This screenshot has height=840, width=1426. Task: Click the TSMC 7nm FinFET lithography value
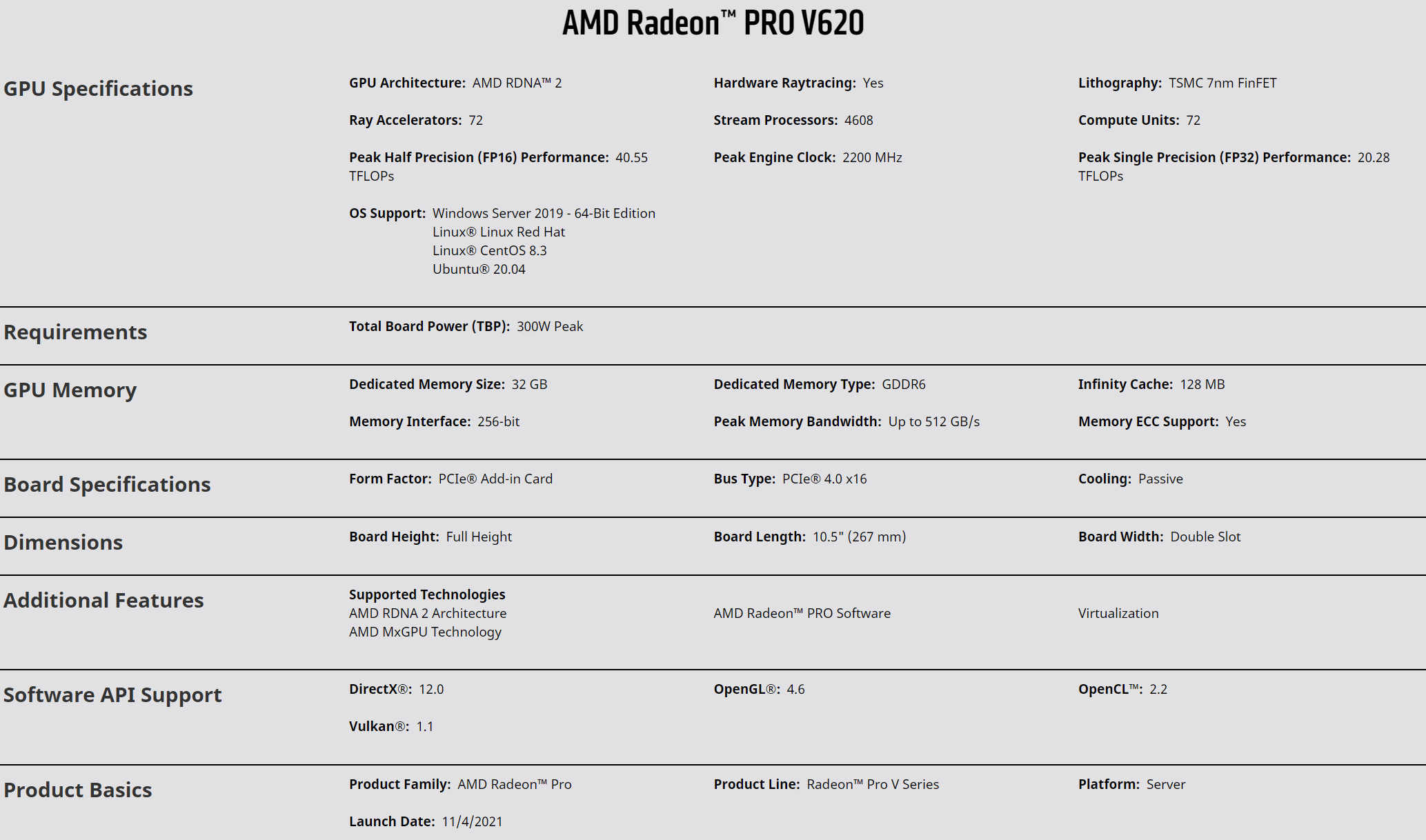click(1222, 83)
